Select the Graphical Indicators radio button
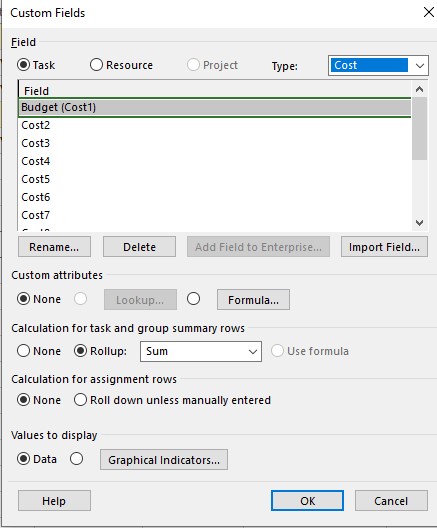 [77, 459]
